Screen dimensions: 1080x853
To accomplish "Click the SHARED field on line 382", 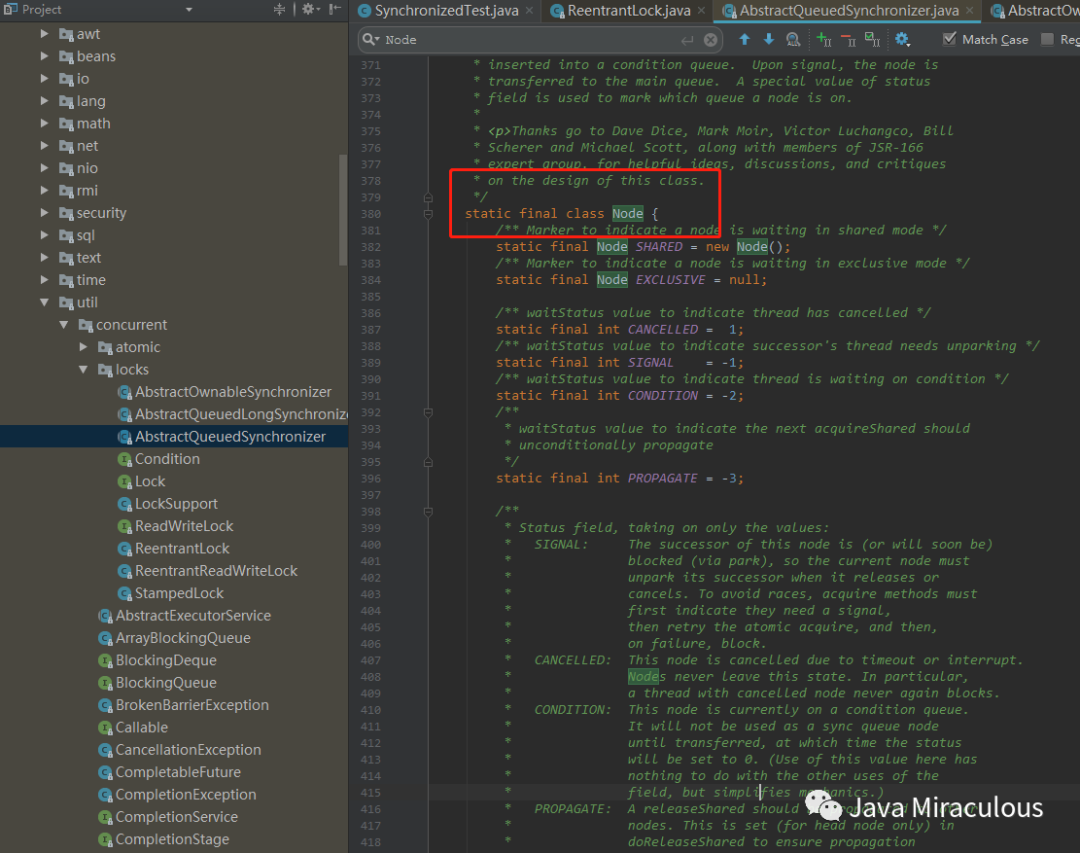I will pyautogui.click(x=659, y=247).
